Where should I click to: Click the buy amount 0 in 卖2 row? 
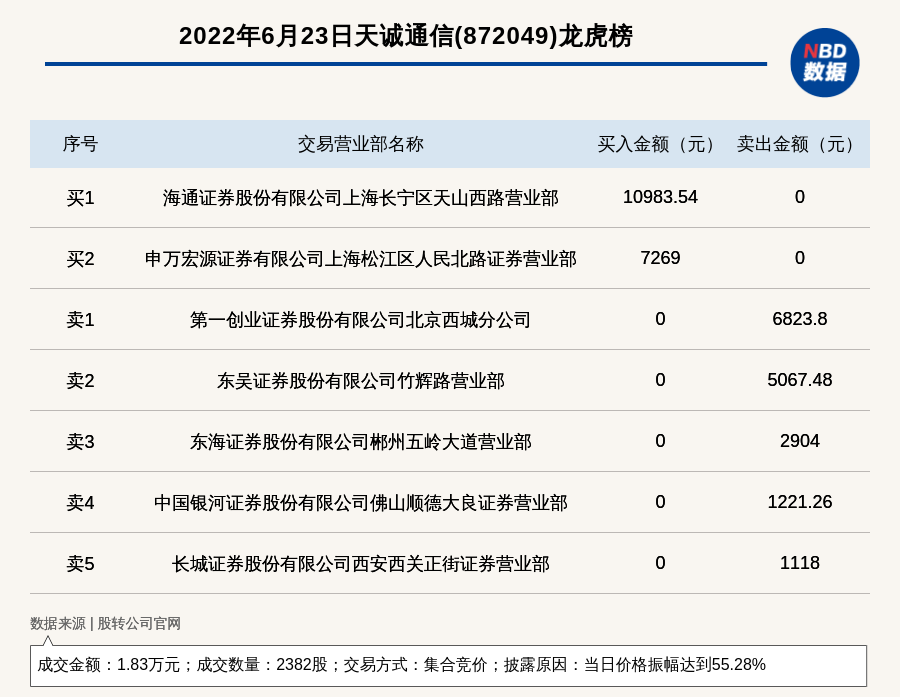[x=660, y=380]
